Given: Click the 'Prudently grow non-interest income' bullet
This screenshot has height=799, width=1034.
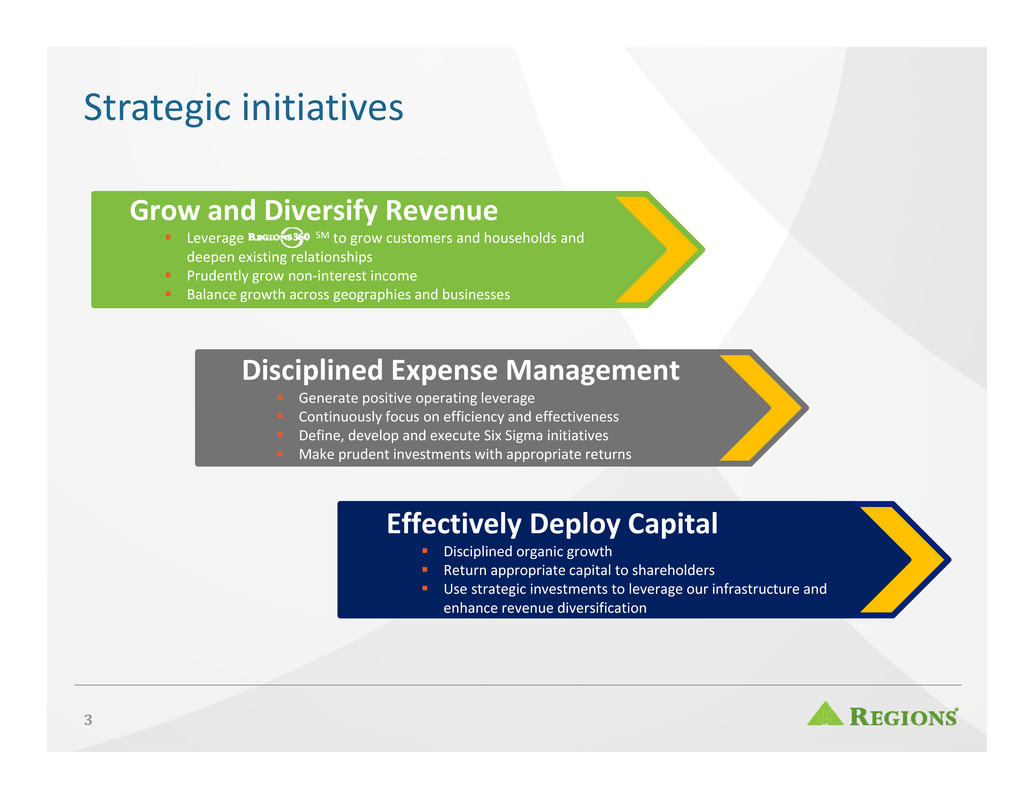Looking at the screenshot, I should tap(301, 275).
